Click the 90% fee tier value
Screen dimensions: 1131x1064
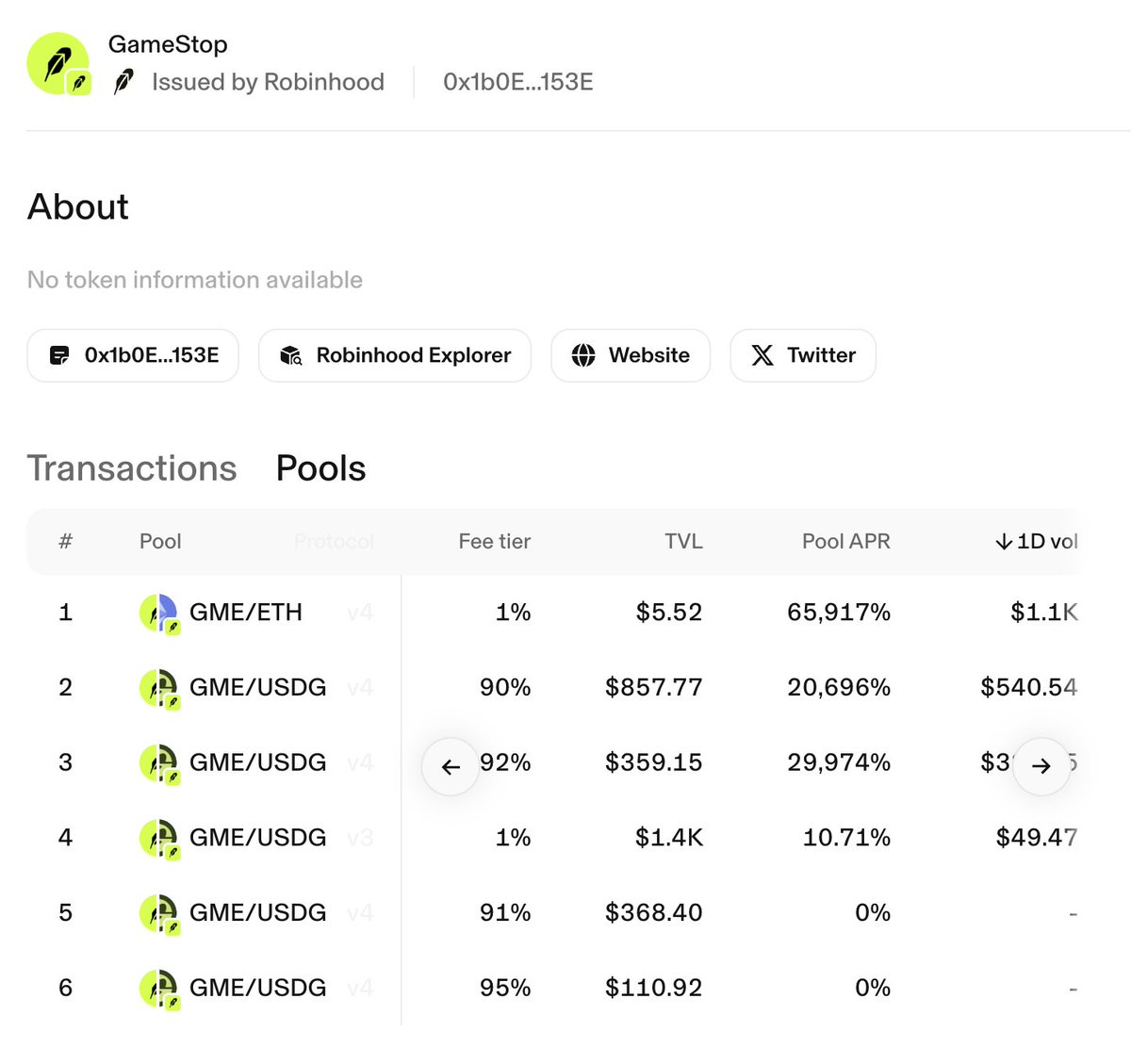(505, 687)
